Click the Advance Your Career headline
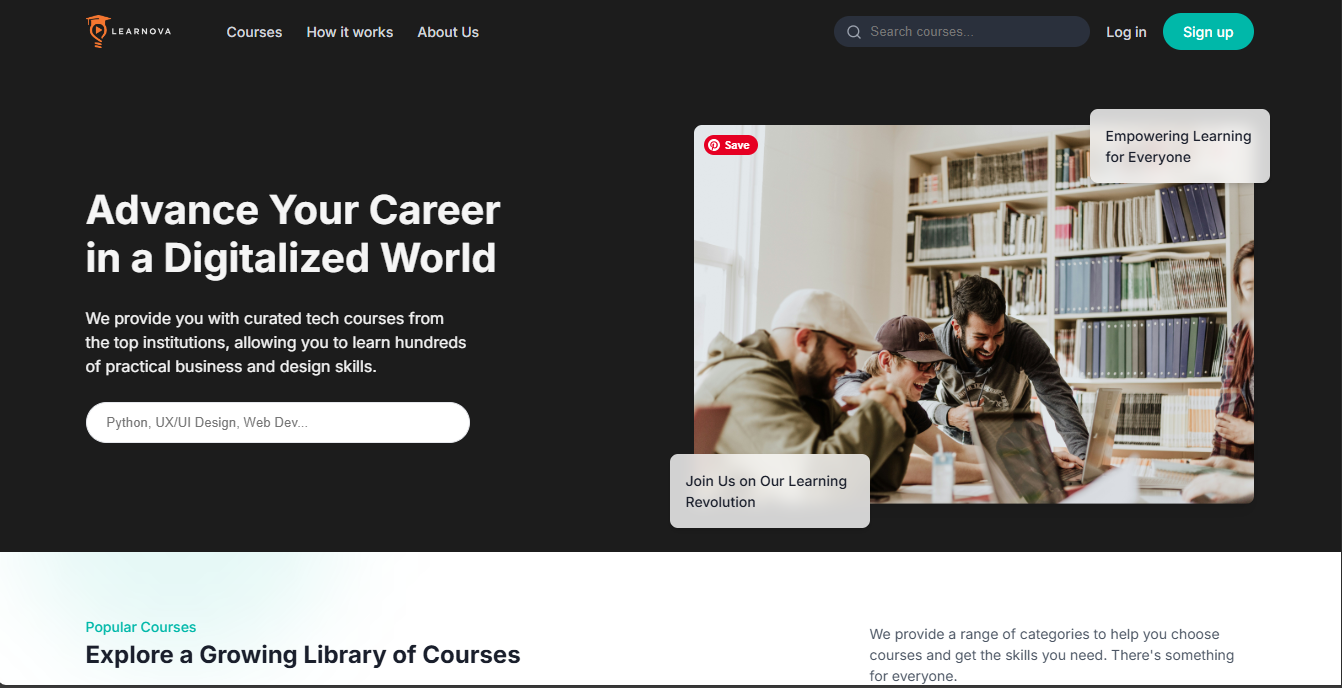Image resolution: width=1342 pixels, height=688 pixels. (293, 234)
